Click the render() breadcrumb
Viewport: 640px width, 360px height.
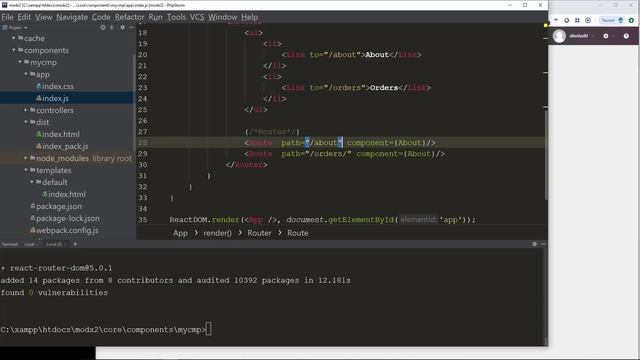(217, 233)
